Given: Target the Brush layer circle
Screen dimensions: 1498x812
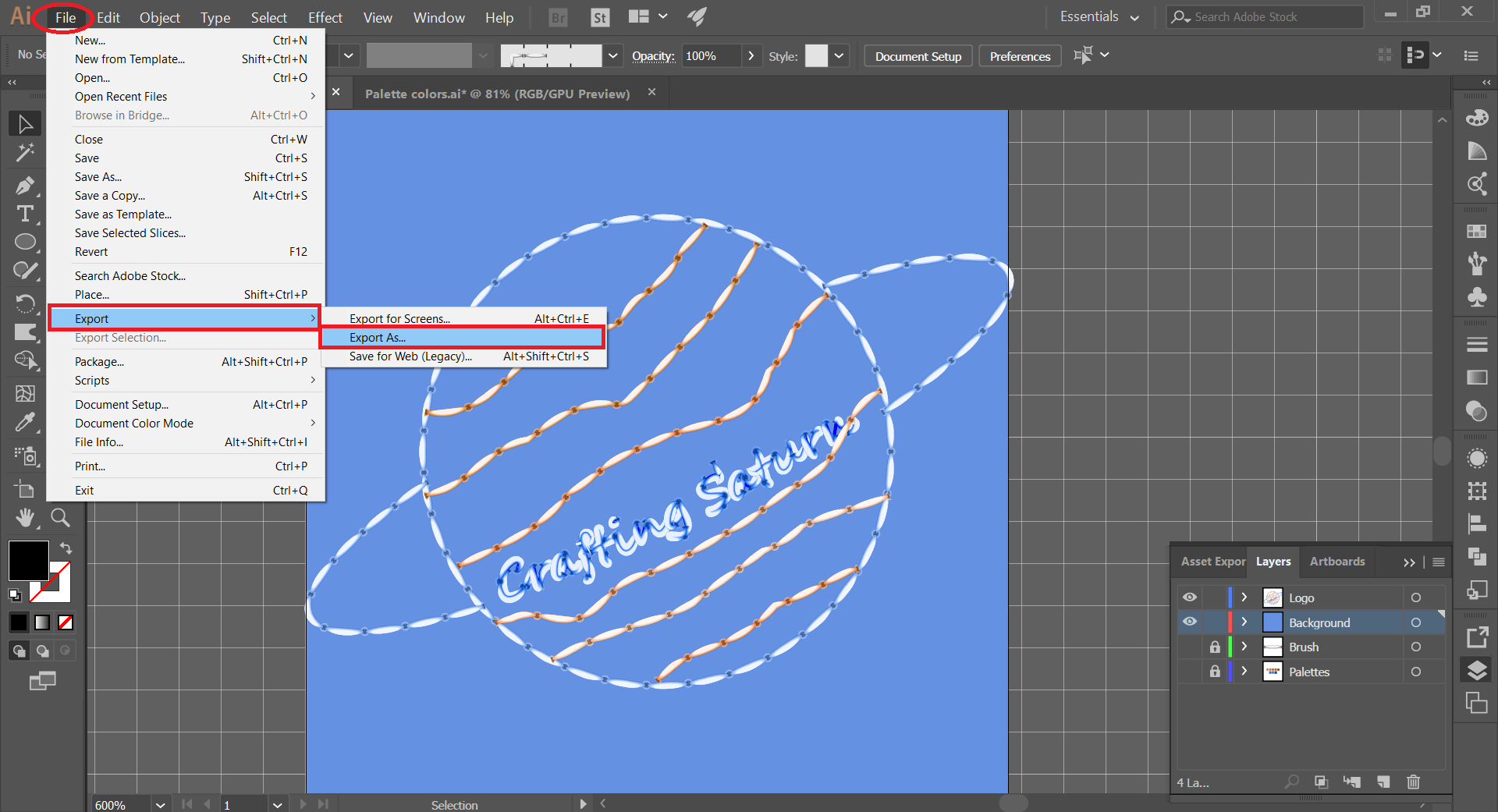Looking at the screenshot, I should point(1415,647).
